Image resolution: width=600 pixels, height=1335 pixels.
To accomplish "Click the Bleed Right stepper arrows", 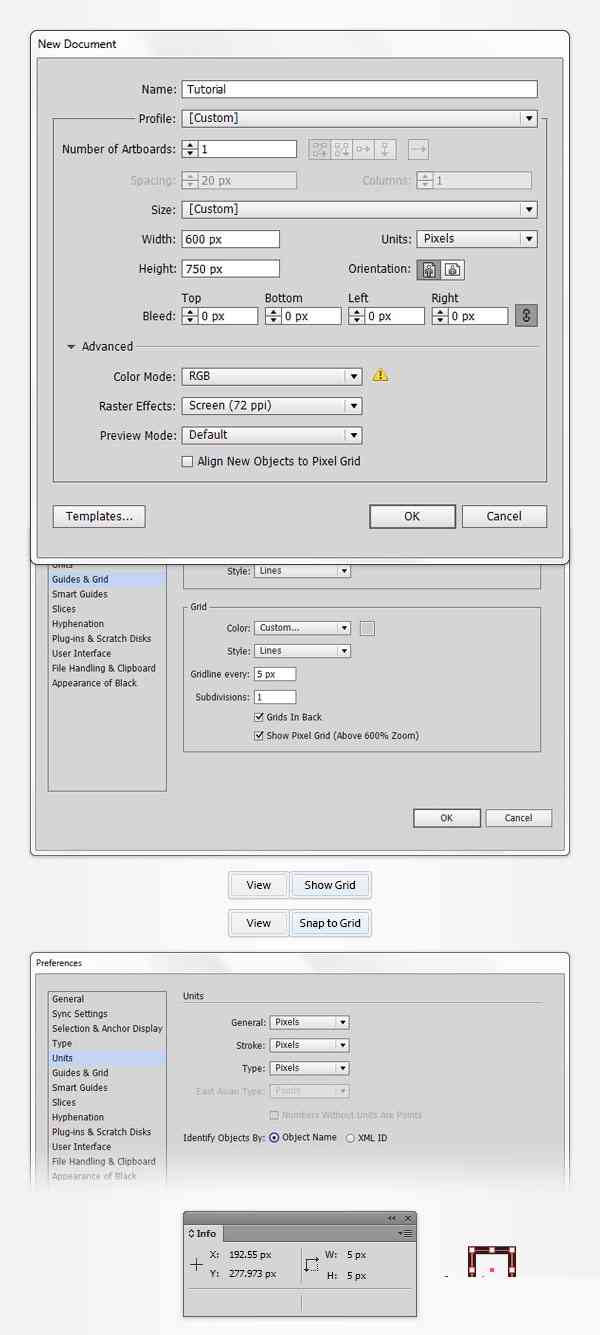I will [x=439, y=316].
